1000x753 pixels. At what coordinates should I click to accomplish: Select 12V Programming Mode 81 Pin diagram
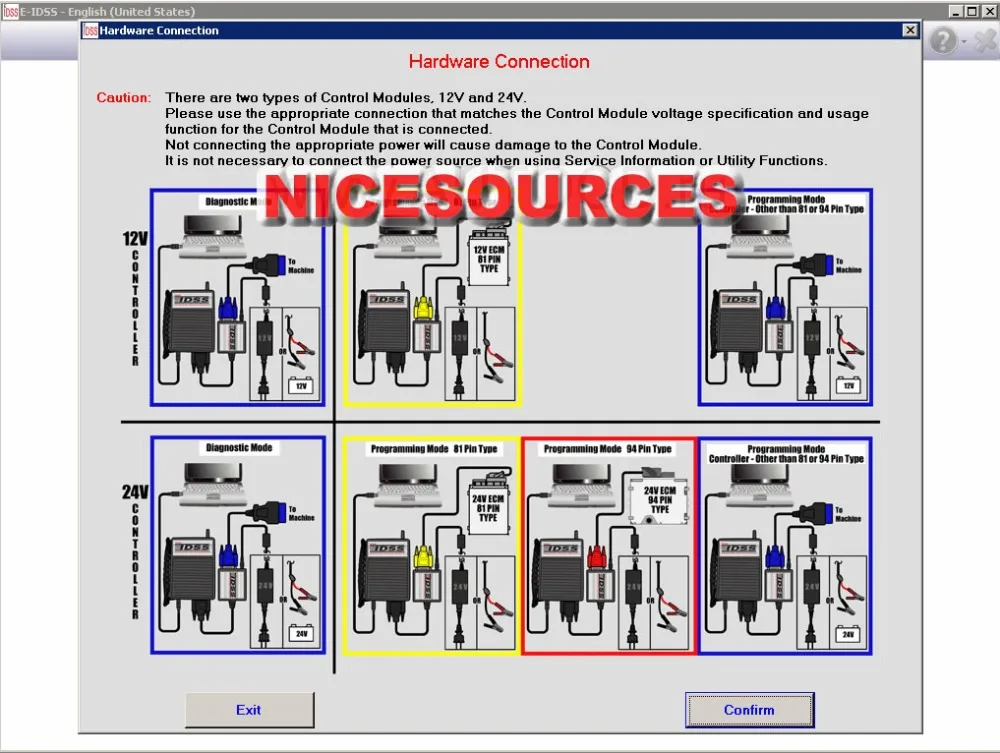point(432,297)
